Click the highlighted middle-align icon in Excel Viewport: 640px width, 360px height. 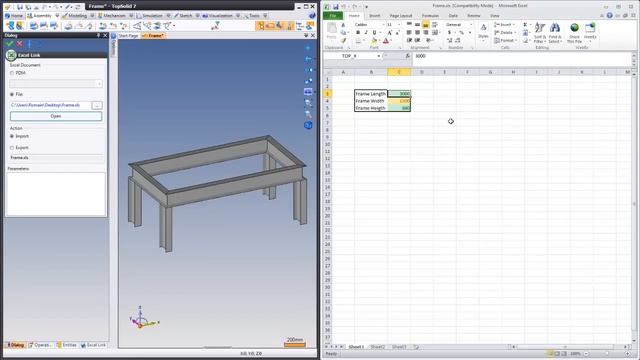tap(425, 25)
